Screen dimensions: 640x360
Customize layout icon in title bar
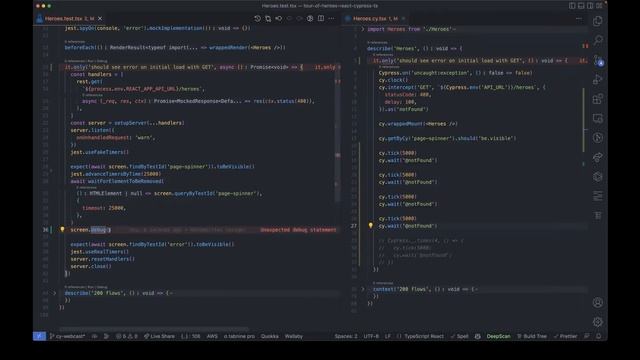pos(599,6)
